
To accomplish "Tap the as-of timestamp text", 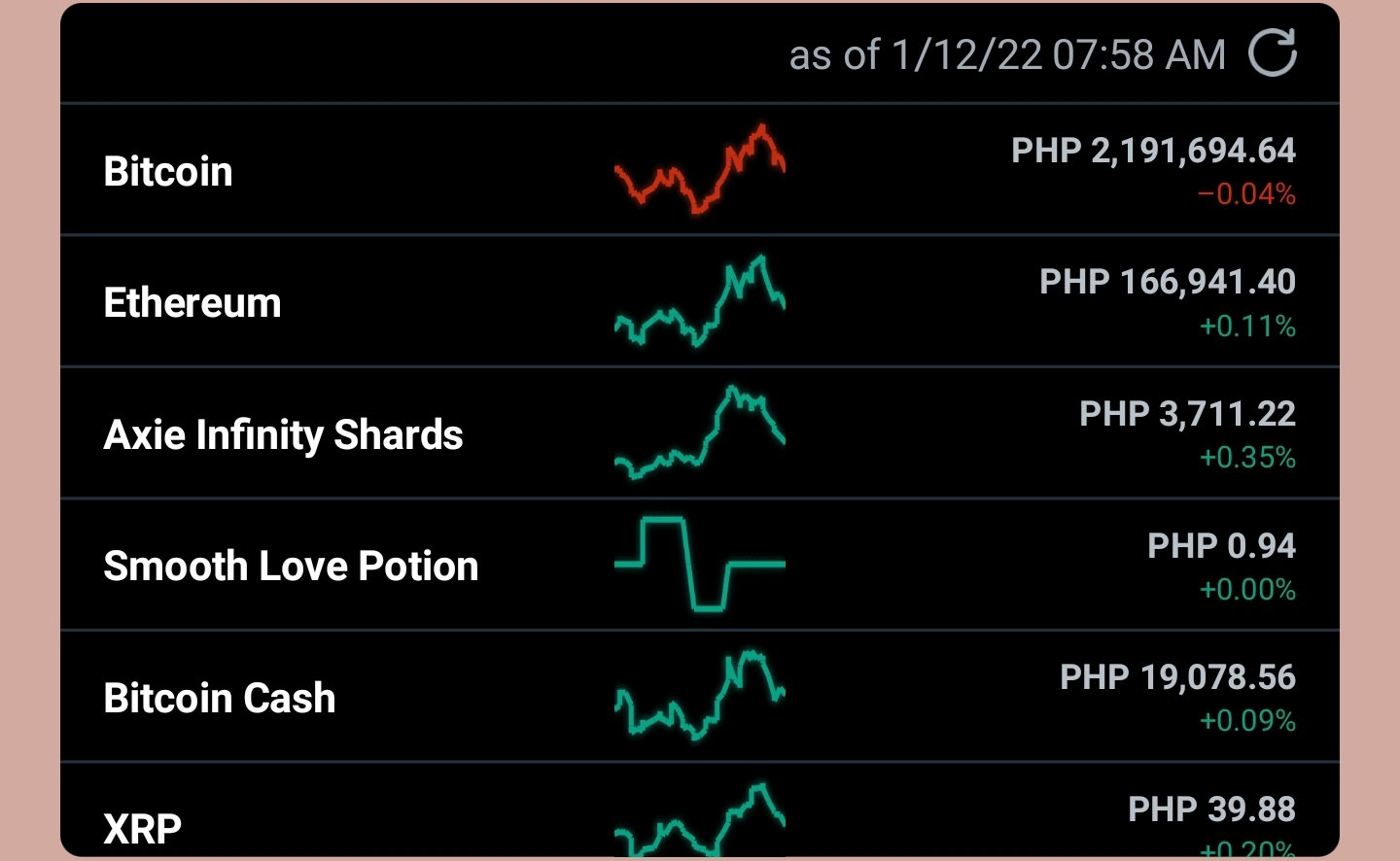I will 1007,55.
